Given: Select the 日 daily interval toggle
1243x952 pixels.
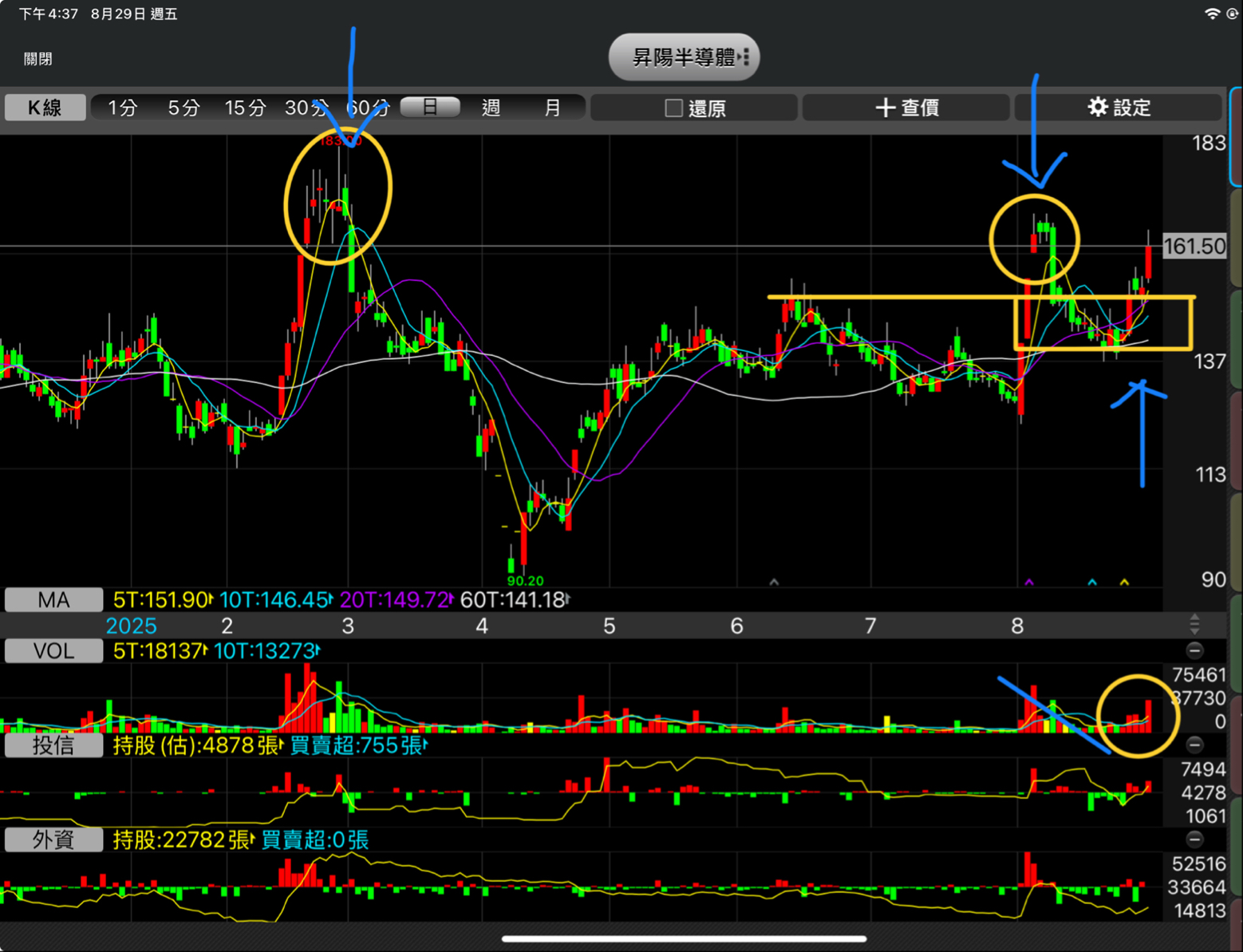Looking at the screenshot, I should click(430, 108).
